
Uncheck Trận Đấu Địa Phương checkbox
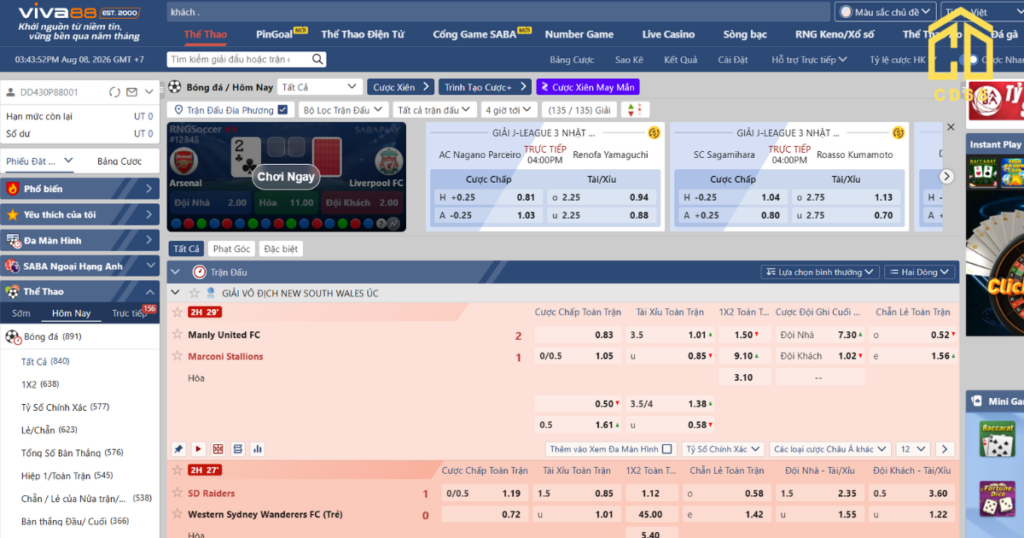click(x=283, y=110)
